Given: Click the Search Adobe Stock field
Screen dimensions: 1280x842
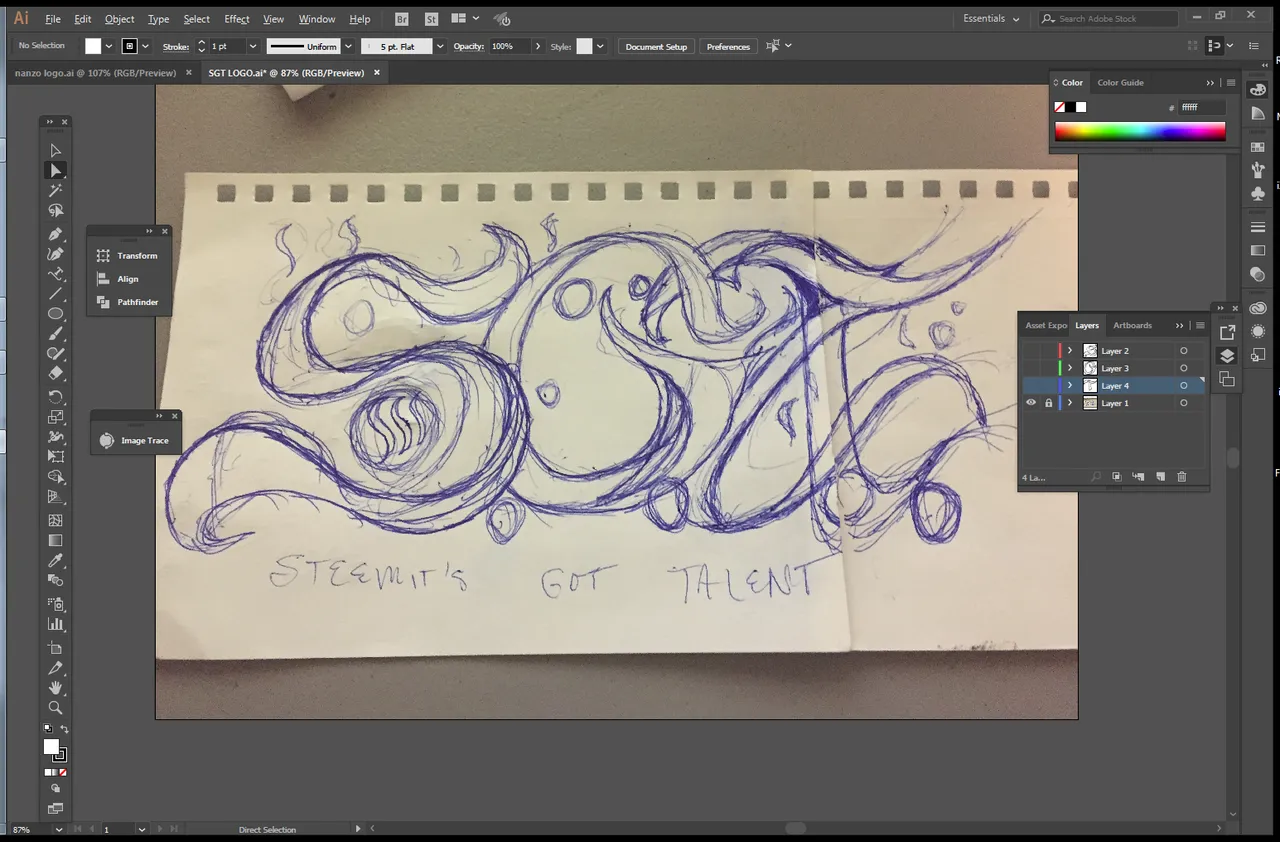Looking at the screenshot, I should [x=1108, y=19].
